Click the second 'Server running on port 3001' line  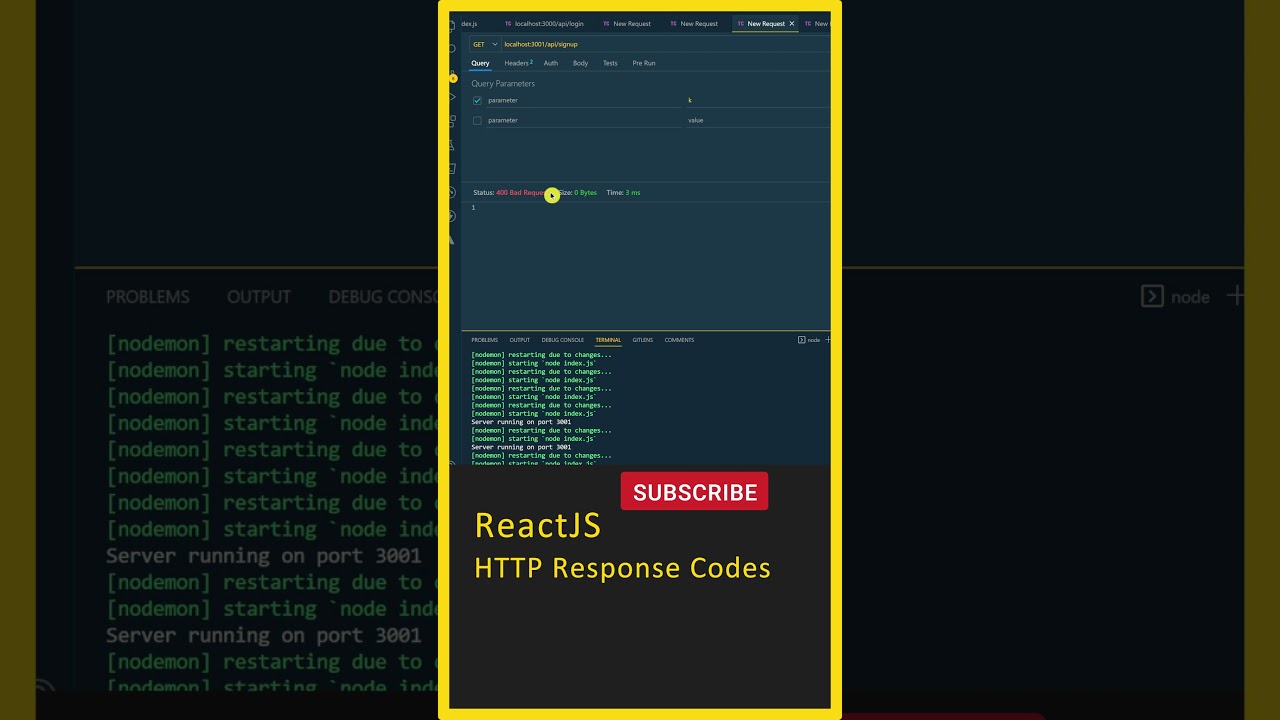(521, 447)
